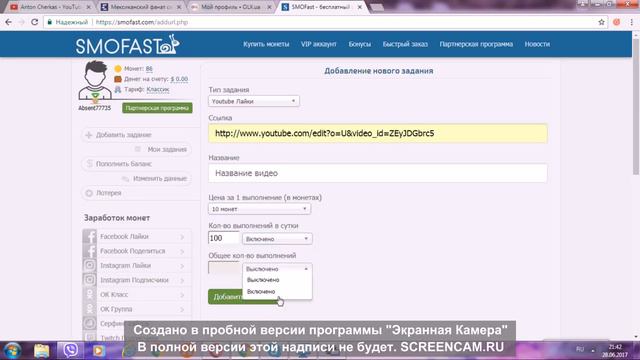Image resolution: width=640 pixels, height=360 pixels.
Task: Switch to the Anton Cherkas YouTube tab
Action: pos(50,7)
